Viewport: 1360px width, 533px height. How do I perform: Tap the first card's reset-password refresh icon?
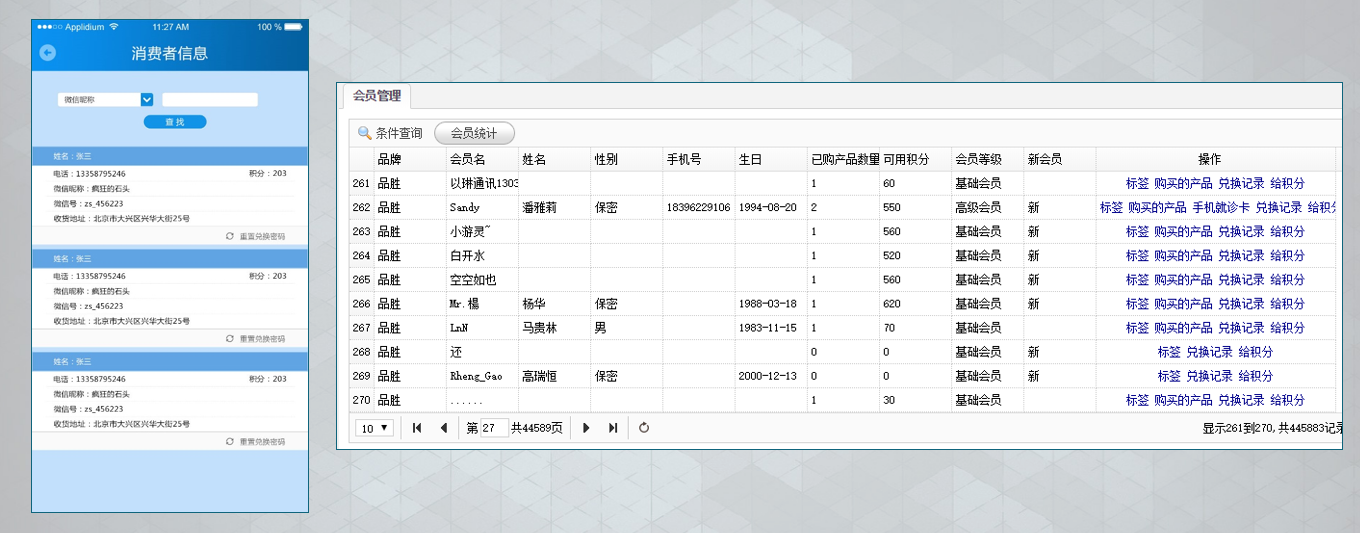(230, 236)
